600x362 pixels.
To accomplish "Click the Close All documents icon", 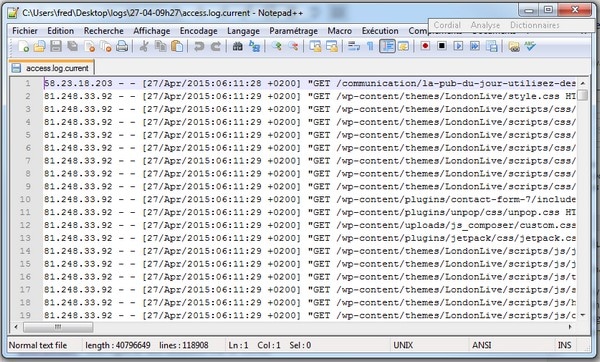I will (106, 47).
